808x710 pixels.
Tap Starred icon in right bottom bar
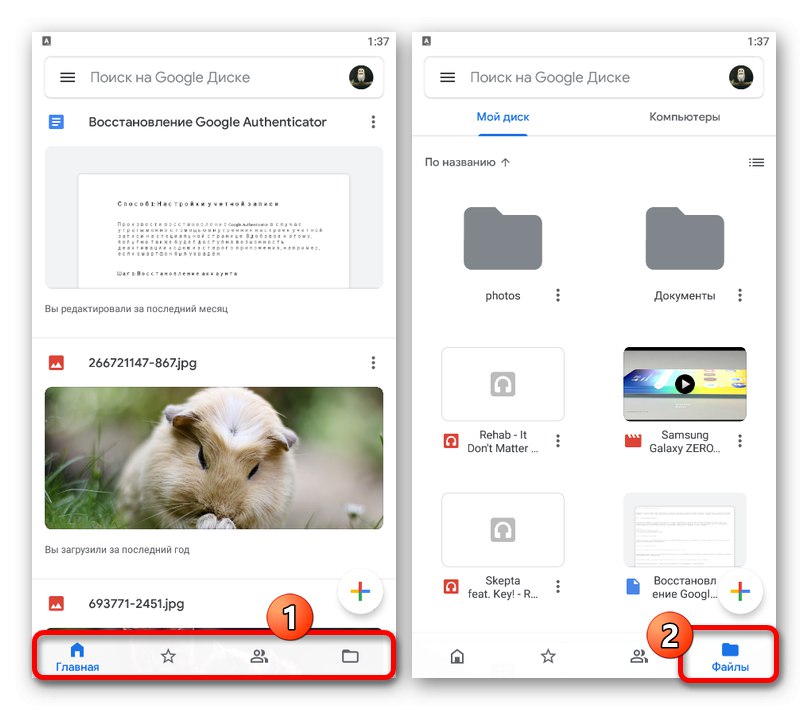pos(548,656)
